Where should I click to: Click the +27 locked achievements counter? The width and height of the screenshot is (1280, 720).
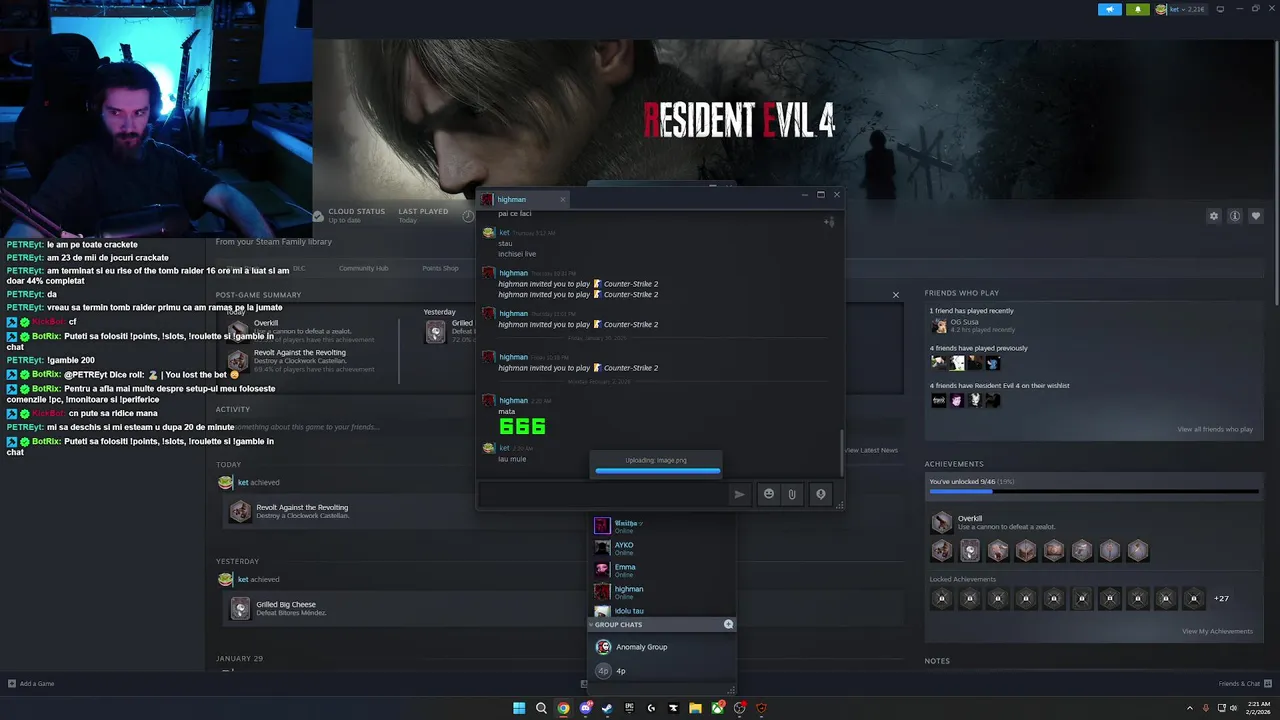[x=1221, y=599]
